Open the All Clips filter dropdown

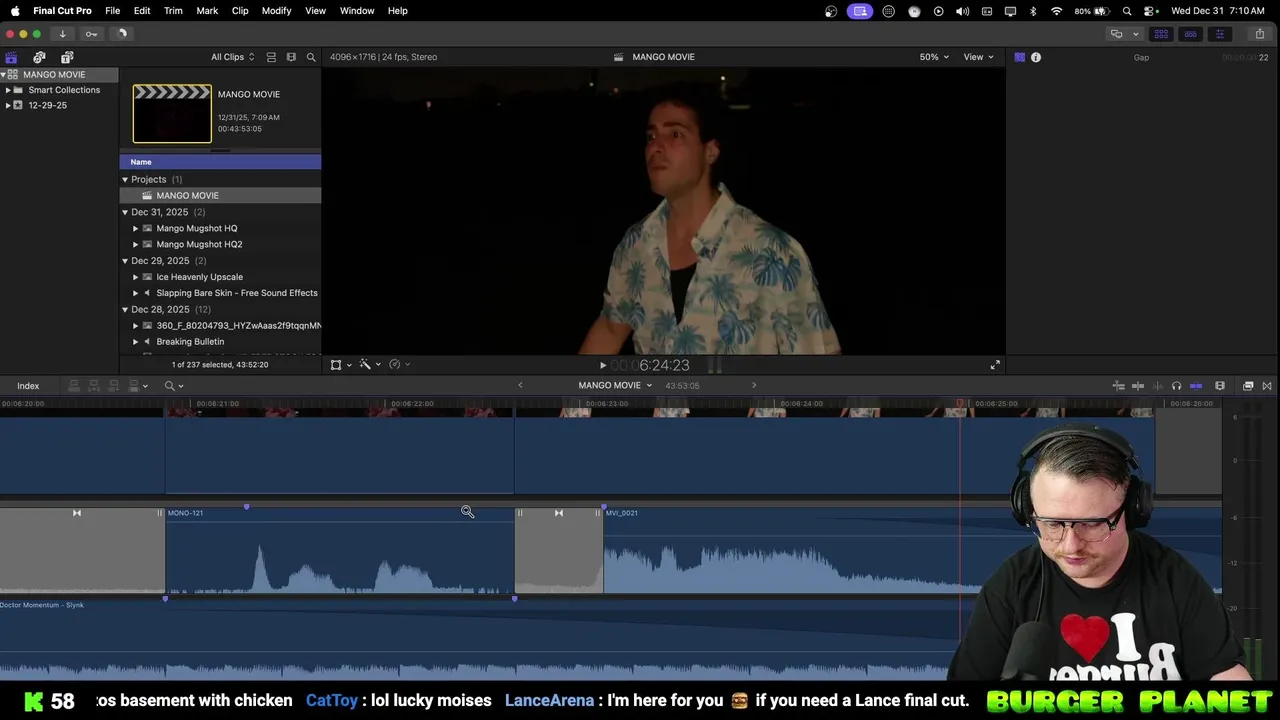232,57
